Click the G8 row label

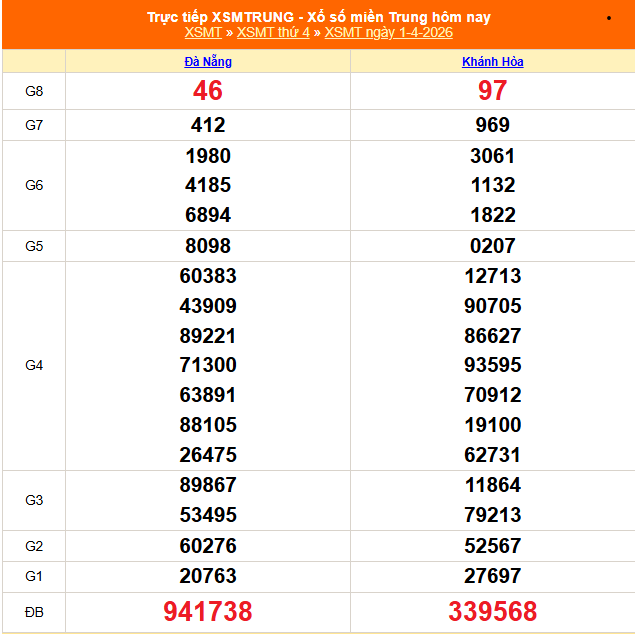click(x=34, y=91)
